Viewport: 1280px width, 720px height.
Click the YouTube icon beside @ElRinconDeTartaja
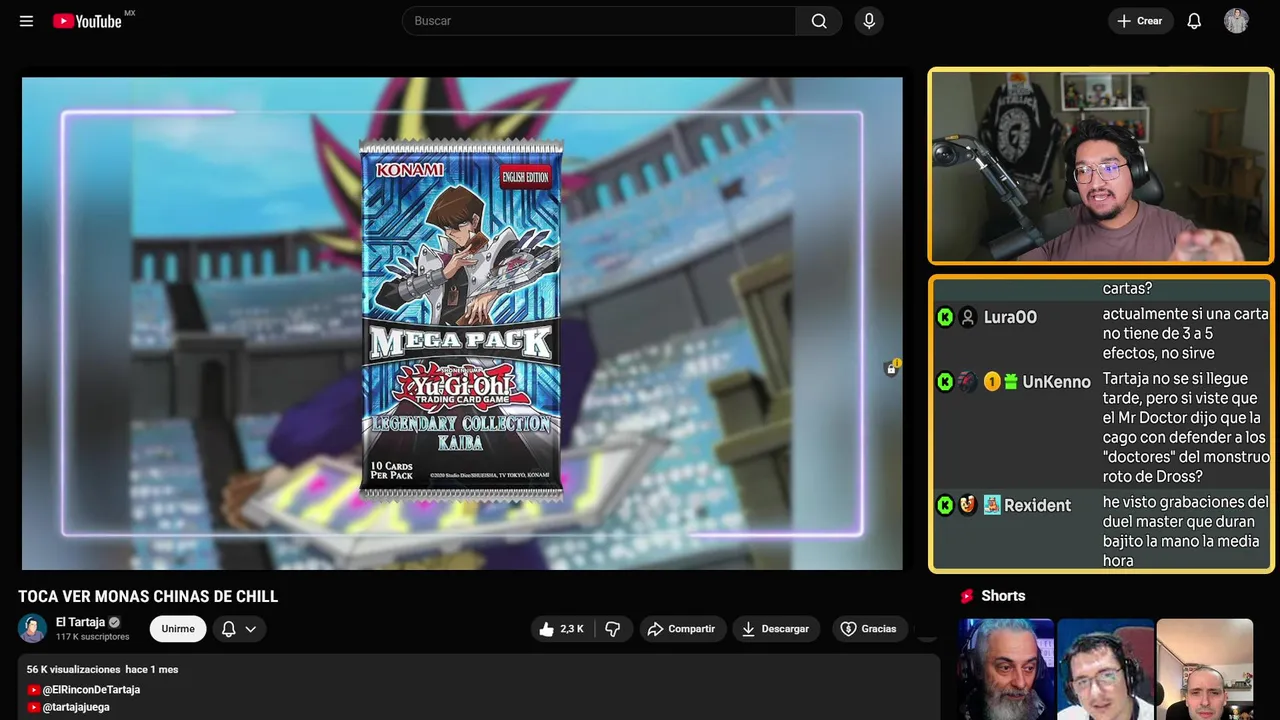click(34, 690)
